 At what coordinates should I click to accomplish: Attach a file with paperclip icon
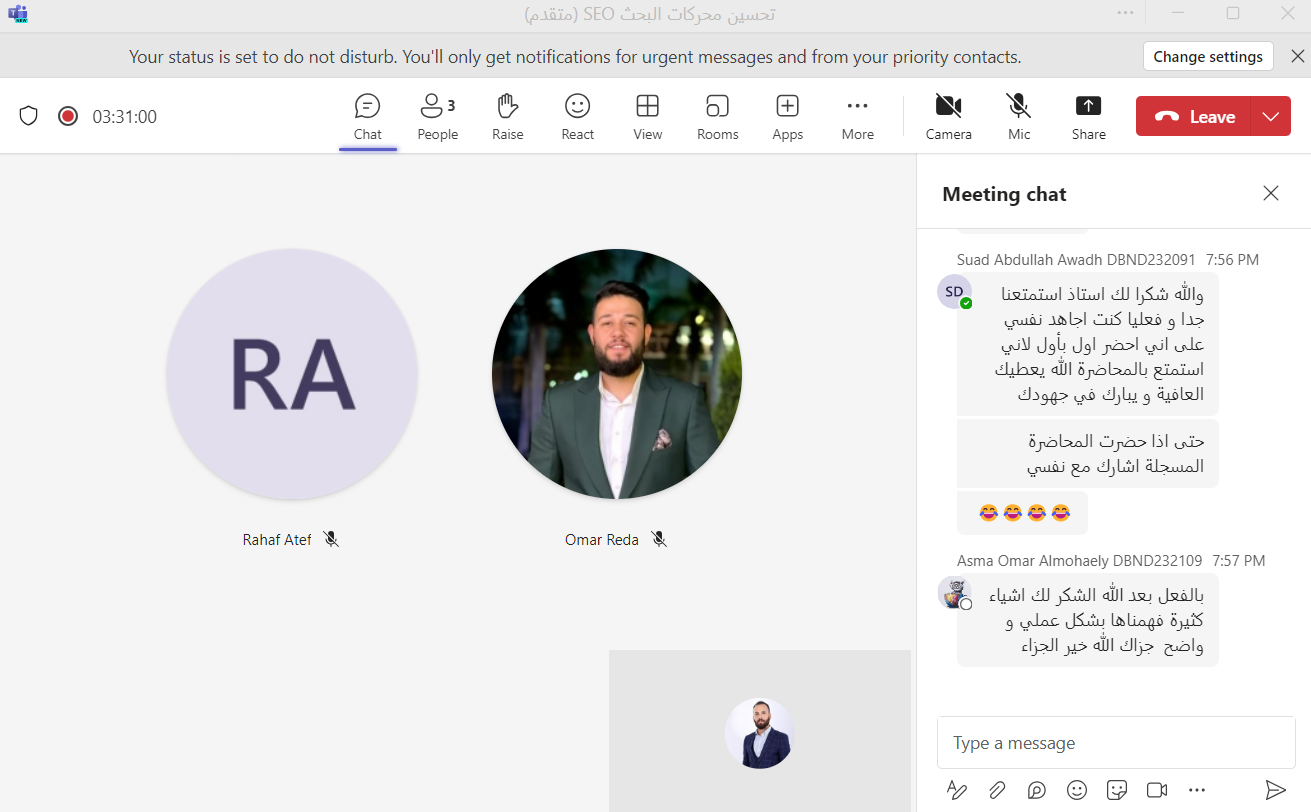[997, 790]
